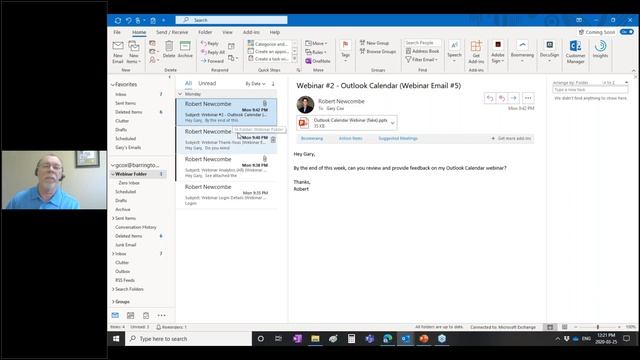Click the main Search box
The height and width of the screenshot is (360, 640).
(231, 20)
